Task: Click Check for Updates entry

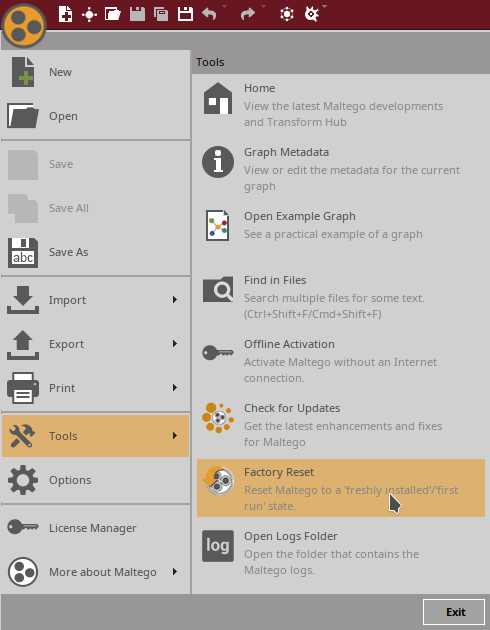Action: point(341,425)
